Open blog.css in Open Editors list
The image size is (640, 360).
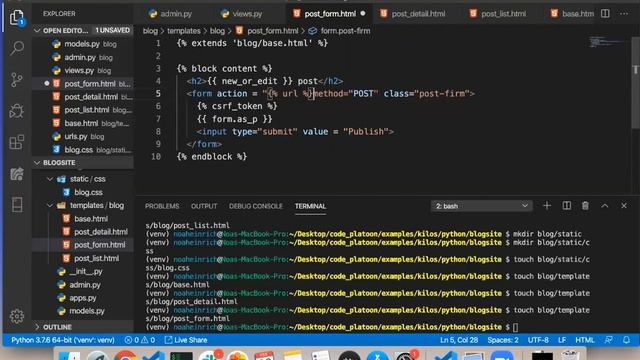82,150
